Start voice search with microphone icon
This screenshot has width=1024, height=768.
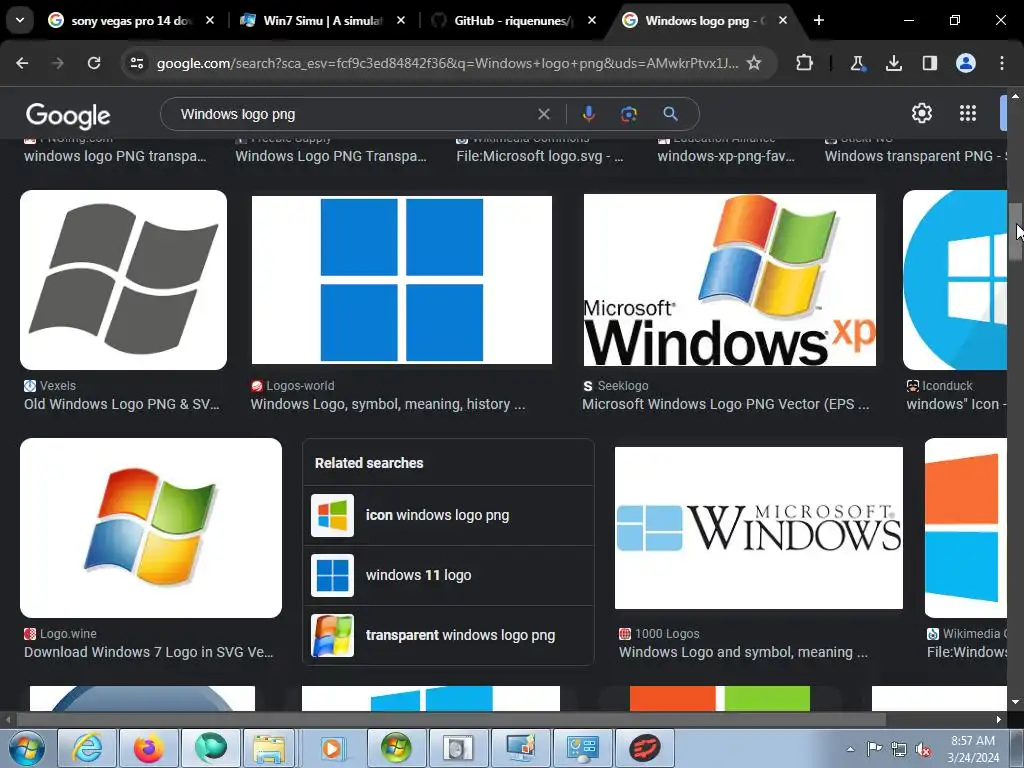[588, 114]
